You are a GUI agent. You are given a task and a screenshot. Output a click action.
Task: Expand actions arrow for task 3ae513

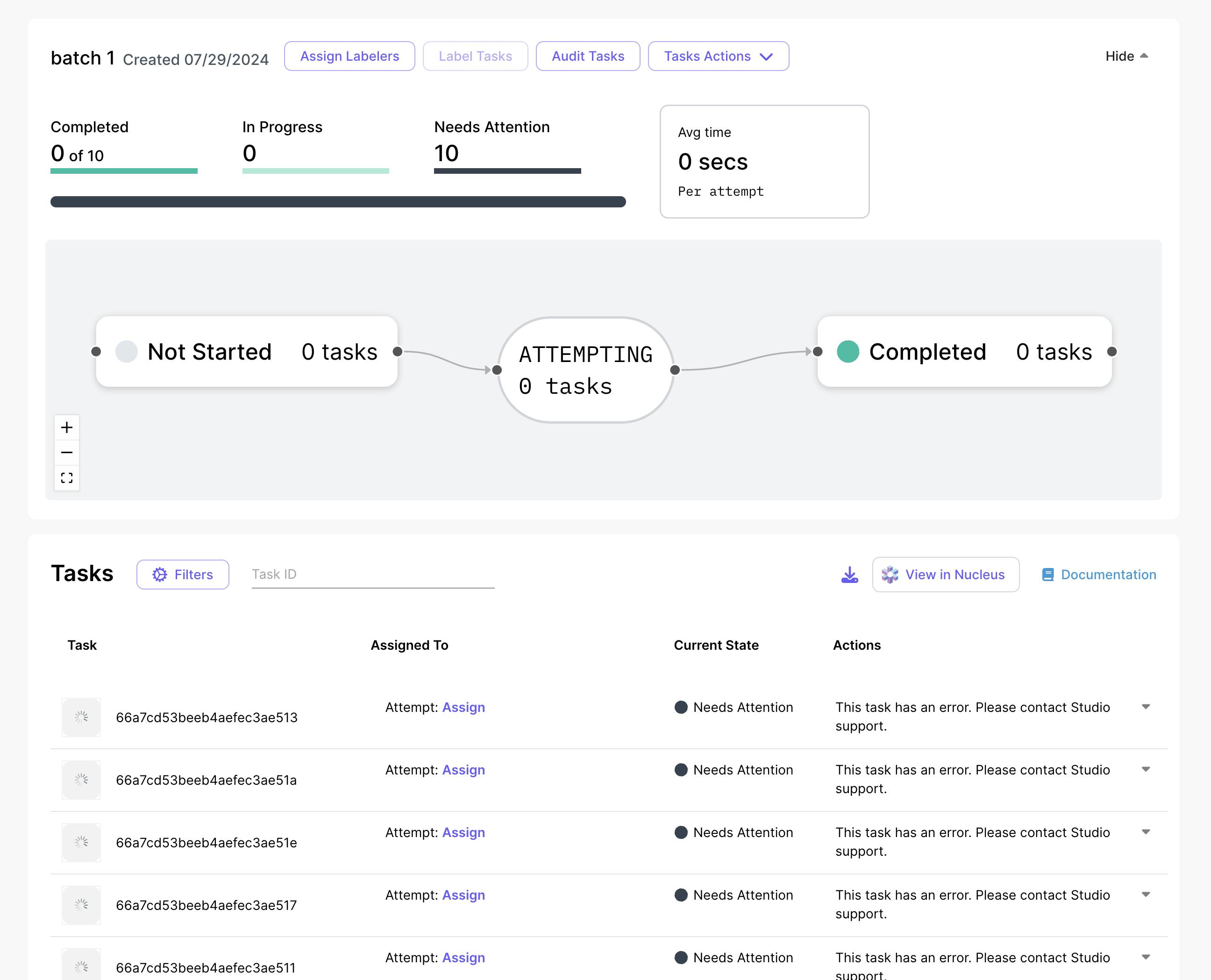point(1146,707)
